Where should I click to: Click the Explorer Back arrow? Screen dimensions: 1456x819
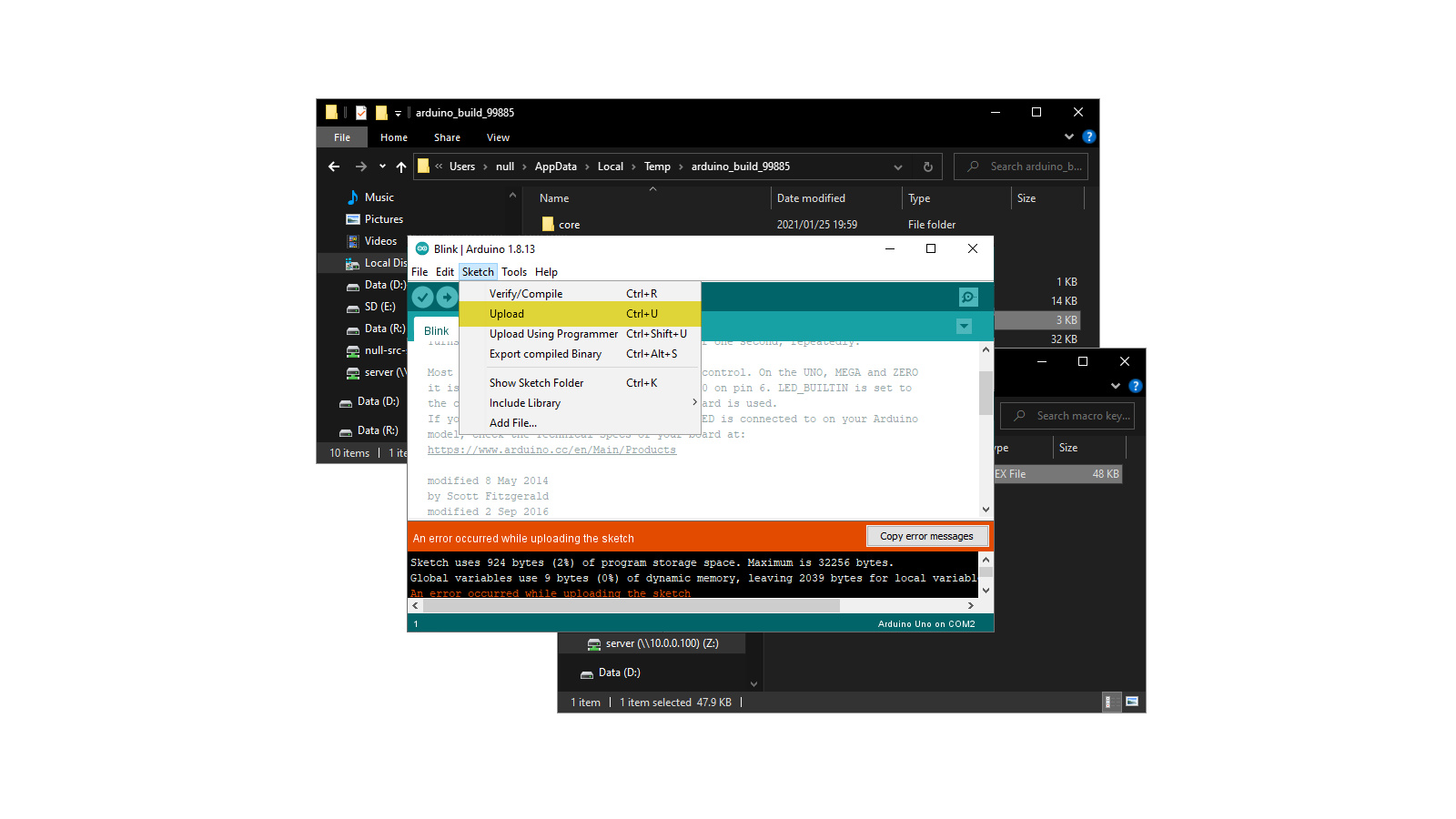pos(334,167)
